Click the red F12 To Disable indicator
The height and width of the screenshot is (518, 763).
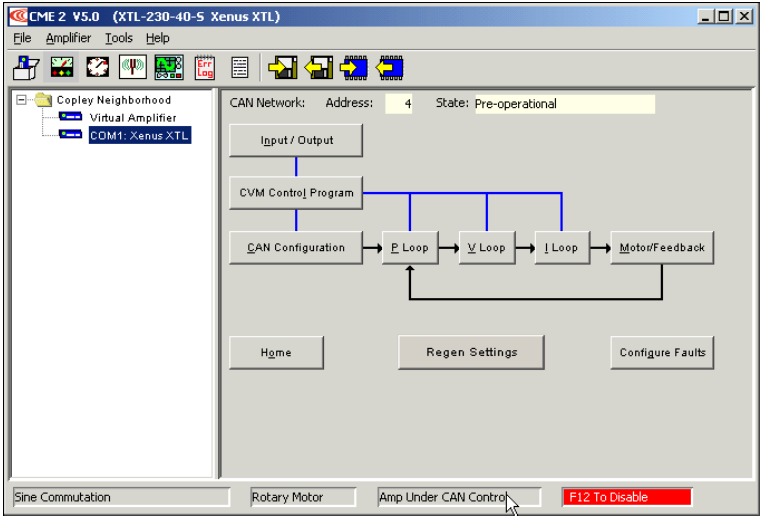[627, 497]
